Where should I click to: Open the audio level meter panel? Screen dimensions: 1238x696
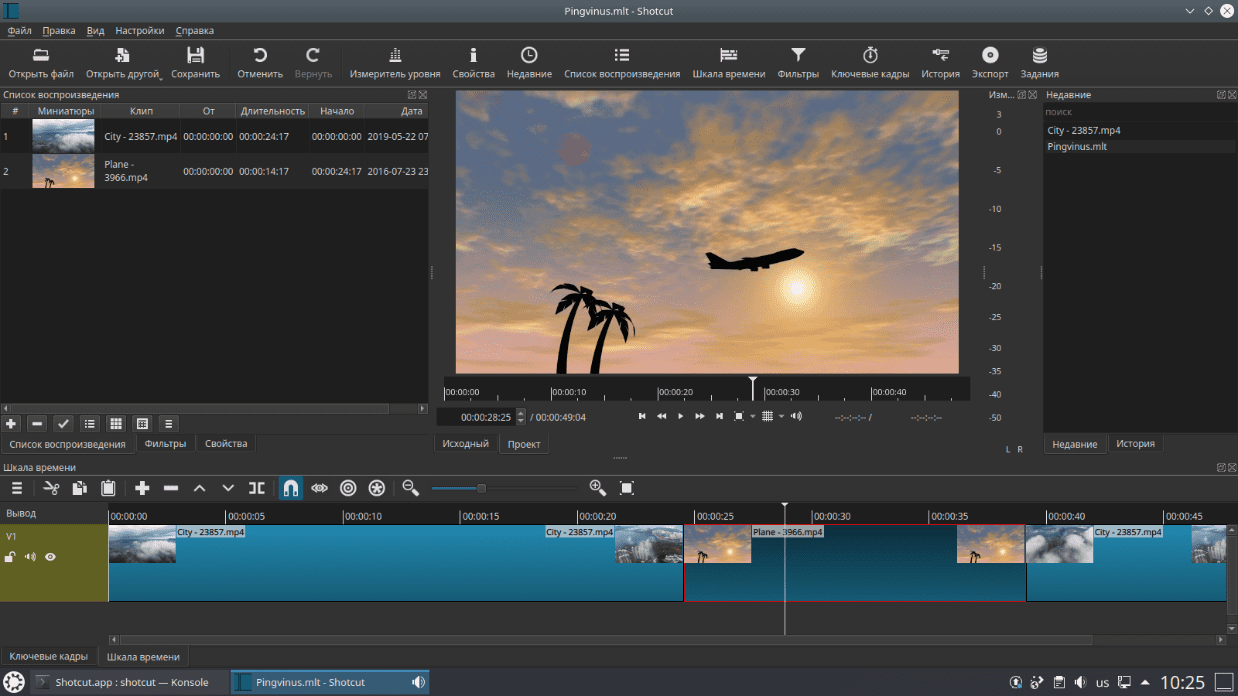(394, 63)
